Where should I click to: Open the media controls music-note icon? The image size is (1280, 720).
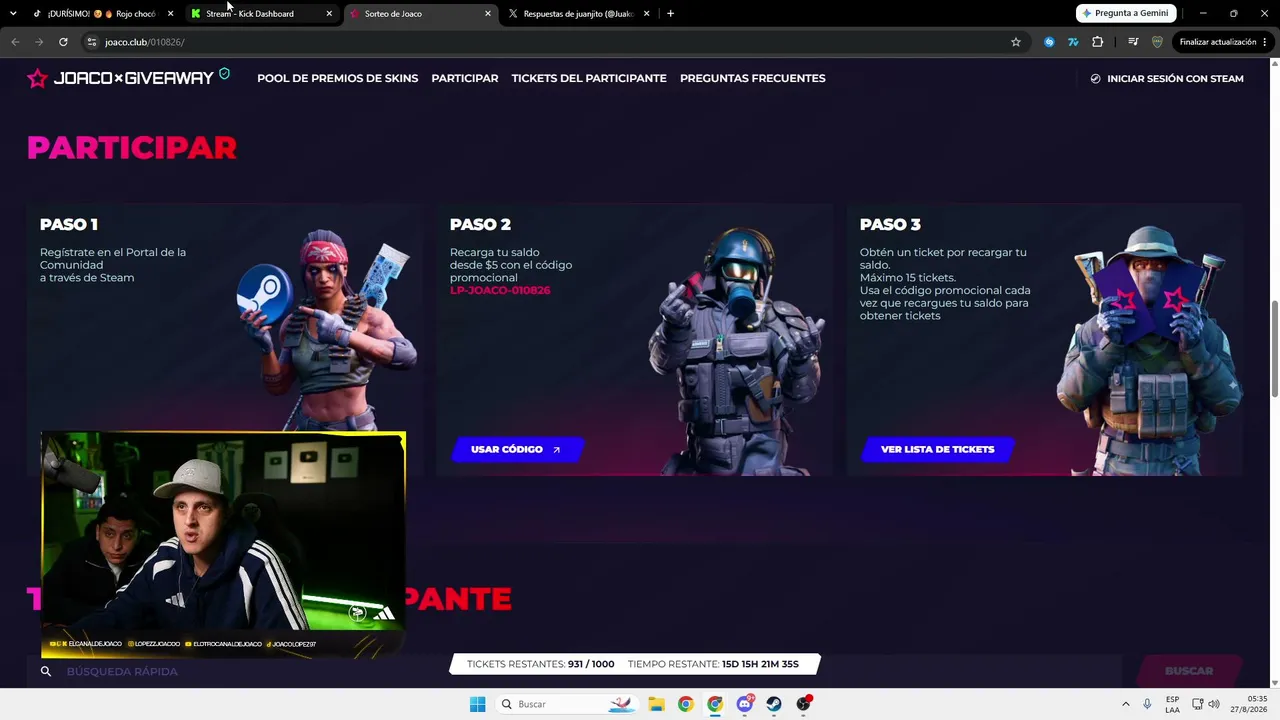1133,42
